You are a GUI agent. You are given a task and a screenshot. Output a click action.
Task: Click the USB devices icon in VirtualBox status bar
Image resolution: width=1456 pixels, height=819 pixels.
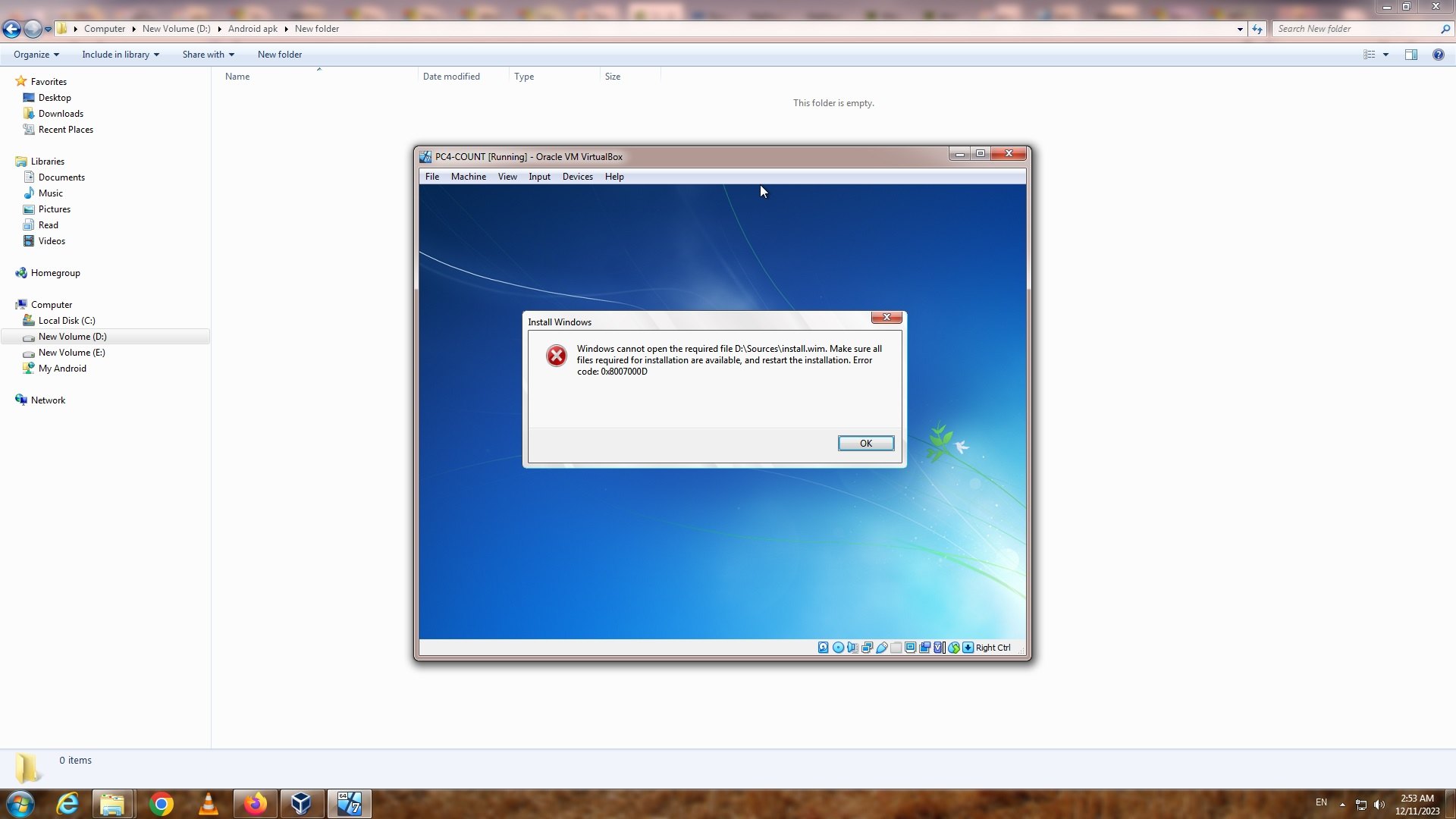tap(882, 648)
